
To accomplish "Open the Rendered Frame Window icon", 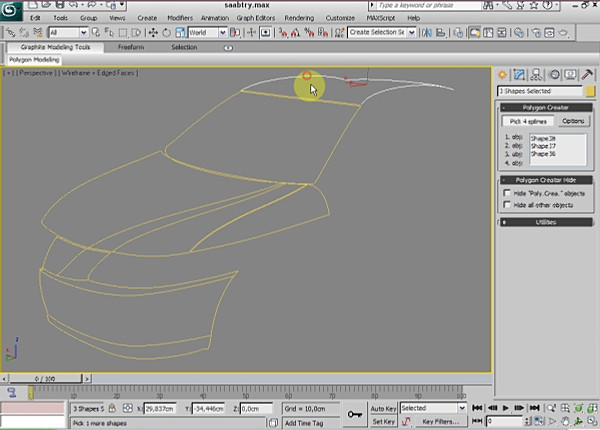I will pos(549,33).
